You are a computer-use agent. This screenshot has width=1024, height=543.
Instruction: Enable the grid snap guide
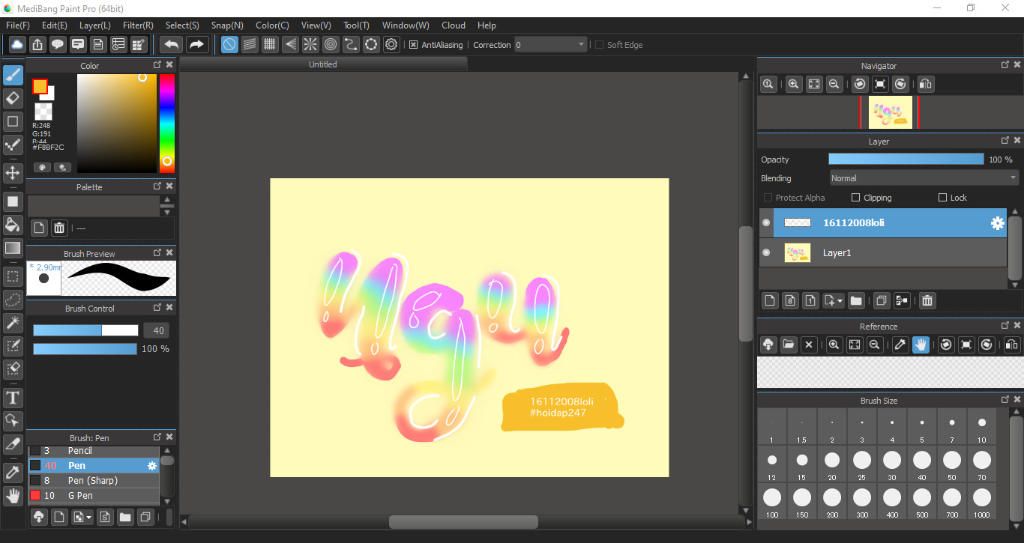click(270, 44)
